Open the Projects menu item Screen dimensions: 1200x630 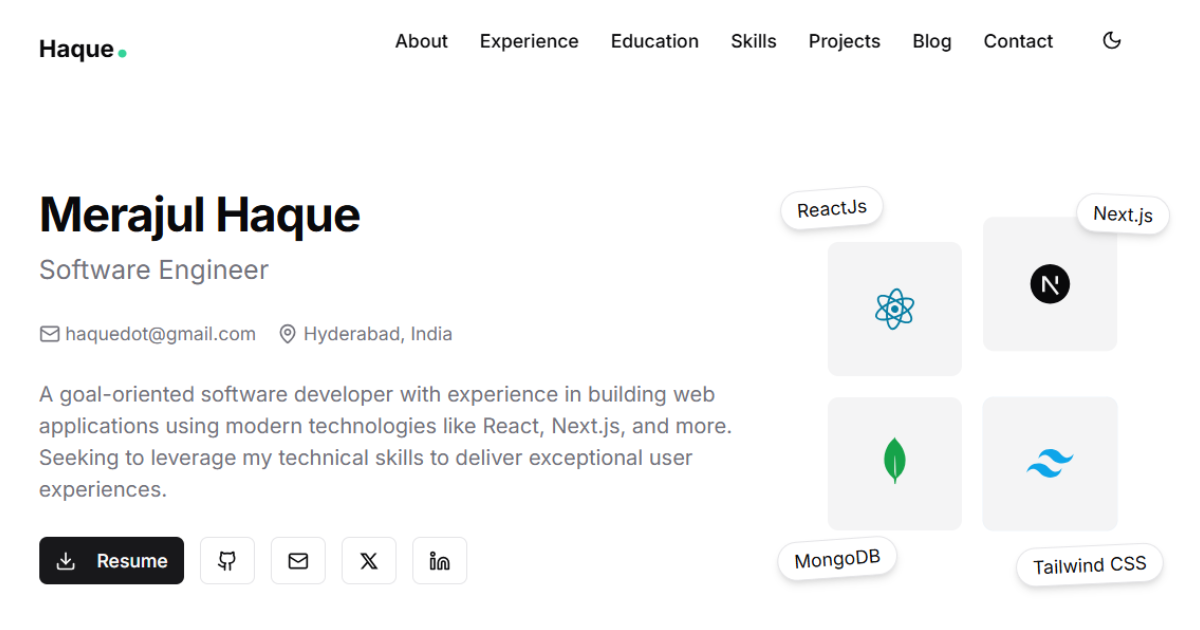coord(844,41)
